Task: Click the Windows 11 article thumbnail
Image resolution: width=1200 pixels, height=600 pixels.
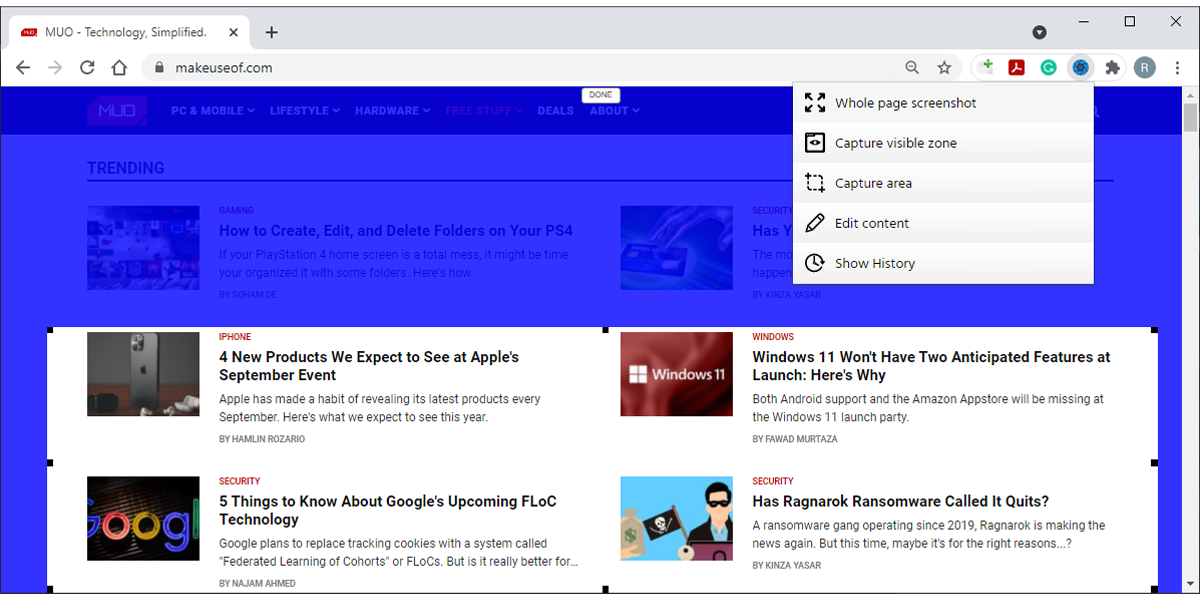Action: coord(676,374)
